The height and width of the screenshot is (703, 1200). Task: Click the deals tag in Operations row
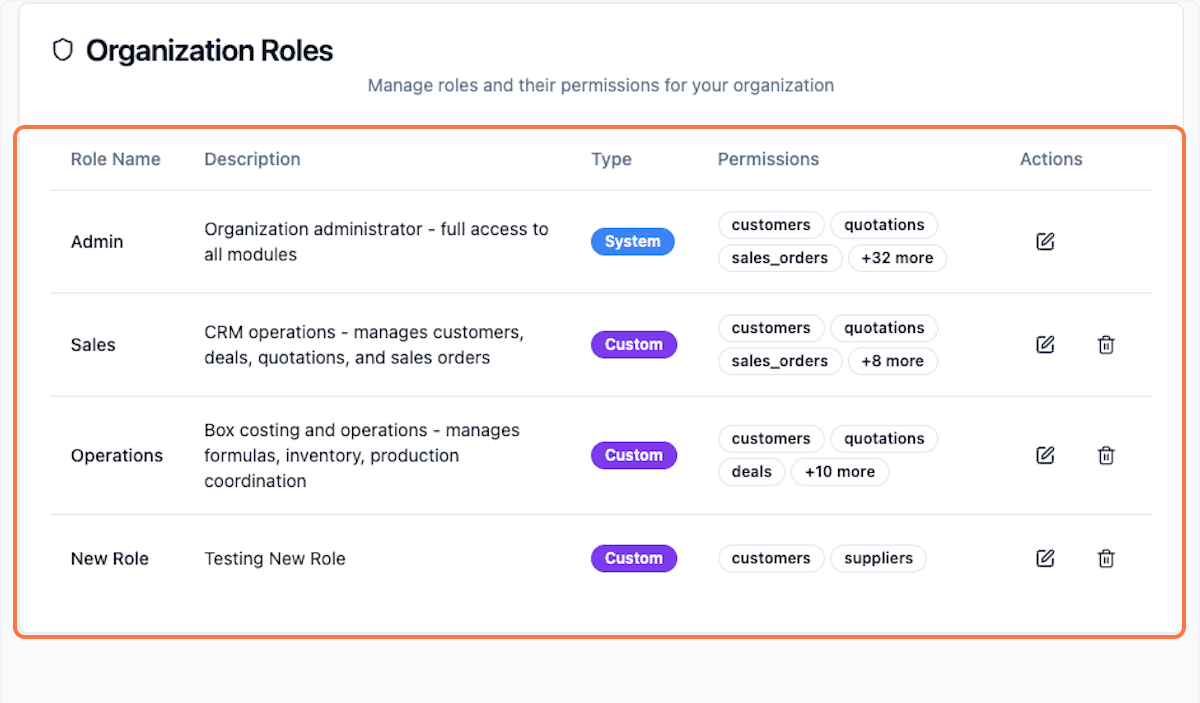[751, 472]
